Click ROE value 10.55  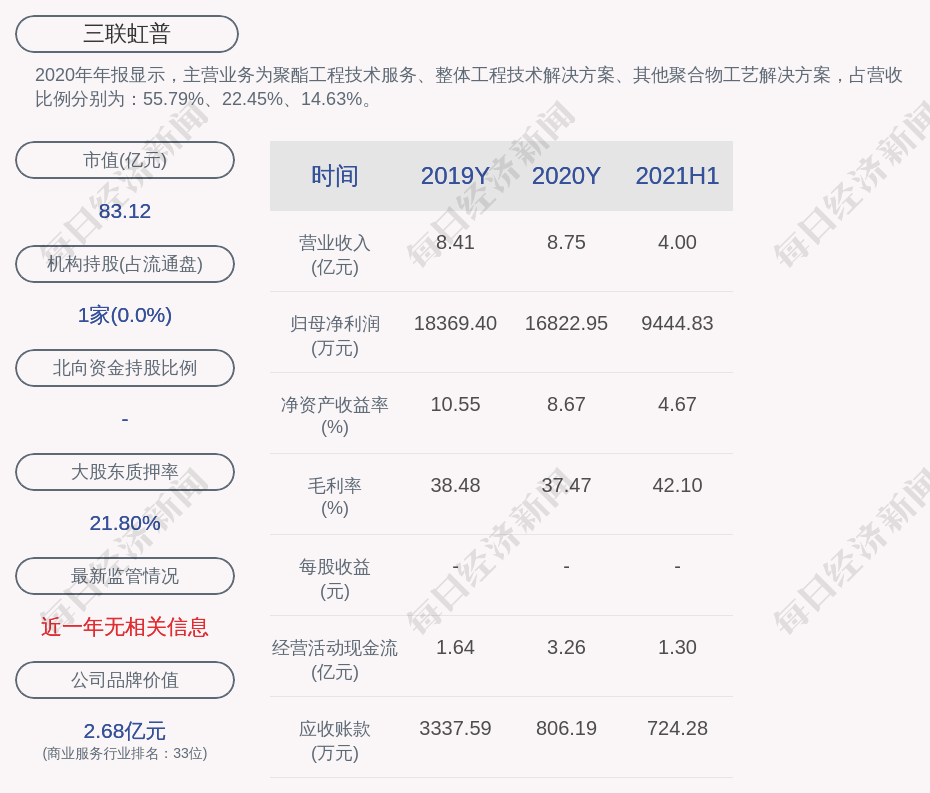(x=455, y=405)
